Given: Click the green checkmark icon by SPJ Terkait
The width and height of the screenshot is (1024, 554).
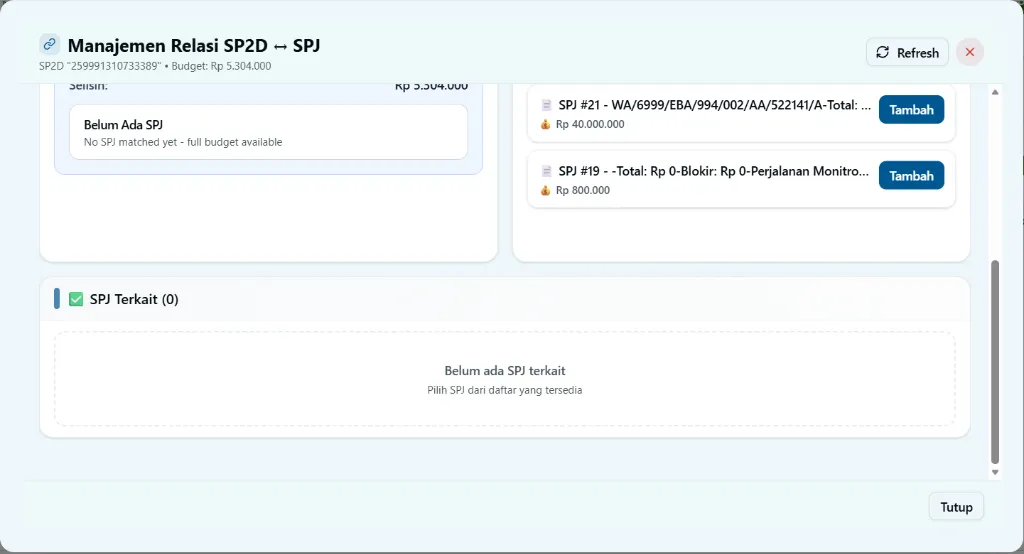Looking at the screenshot, I should [76, 299].
